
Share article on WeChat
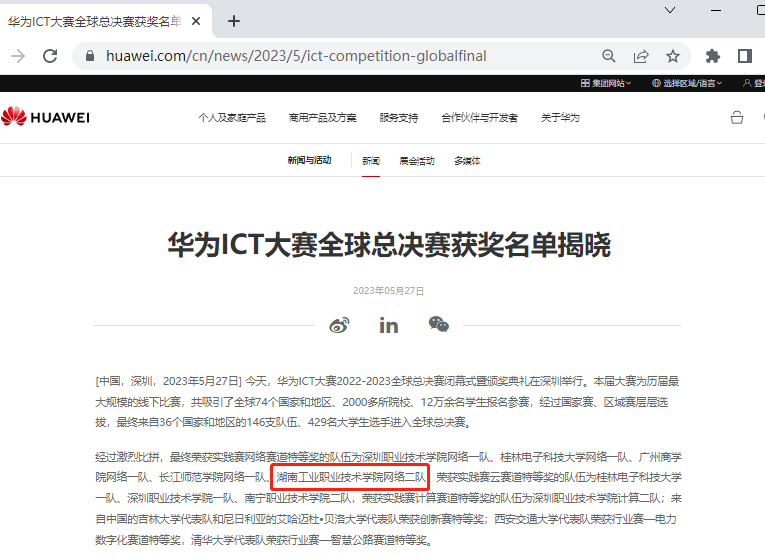coord(439,324)
